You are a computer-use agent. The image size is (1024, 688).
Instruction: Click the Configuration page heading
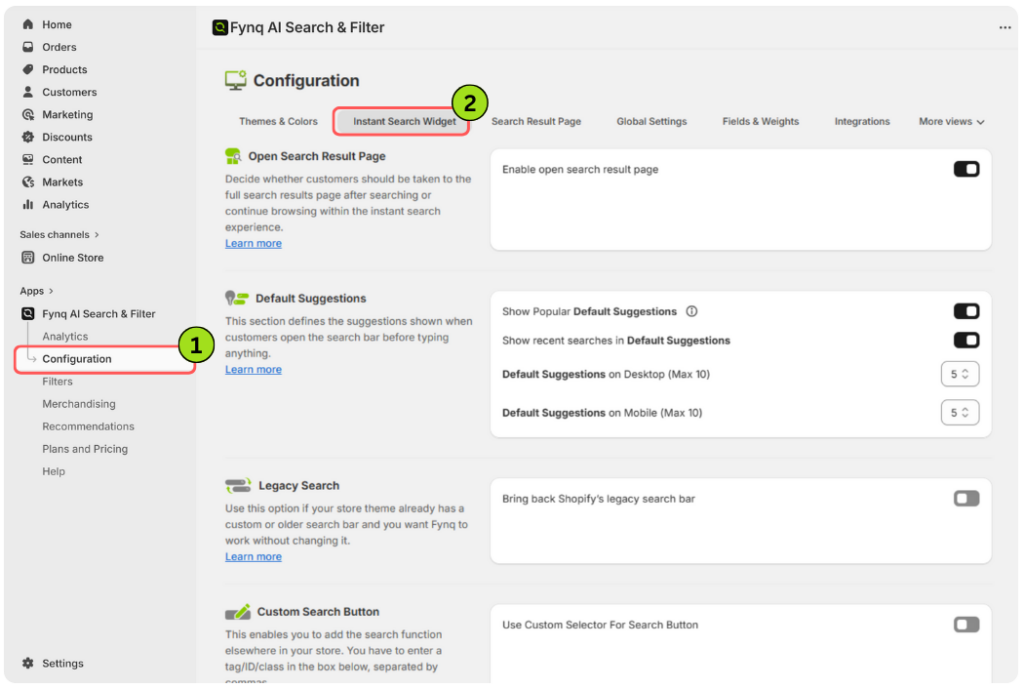[x=306, y=80]
